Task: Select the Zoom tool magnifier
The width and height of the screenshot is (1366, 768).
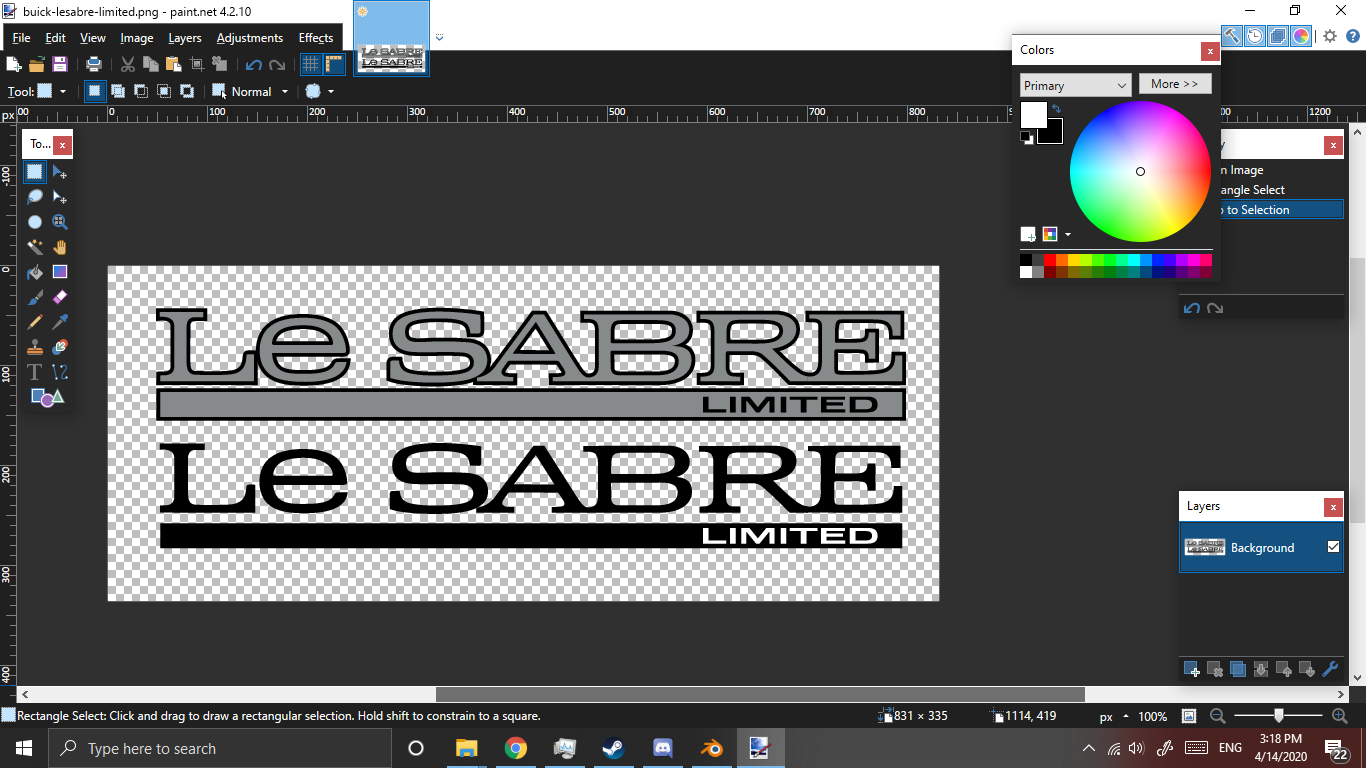Action: click(x=60, y=222)
